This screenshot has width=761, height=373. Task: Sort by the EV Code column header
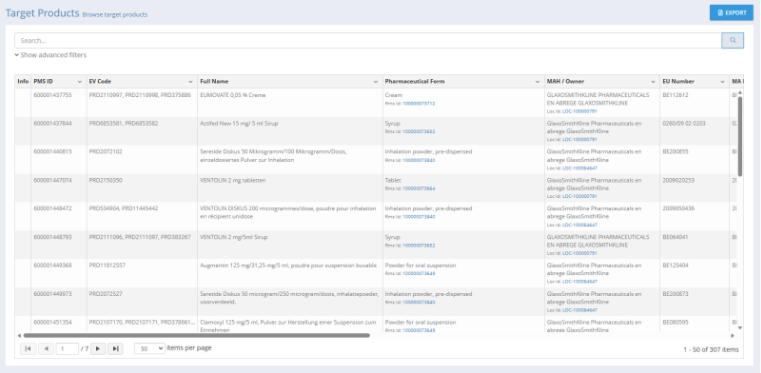coord(100,81)
